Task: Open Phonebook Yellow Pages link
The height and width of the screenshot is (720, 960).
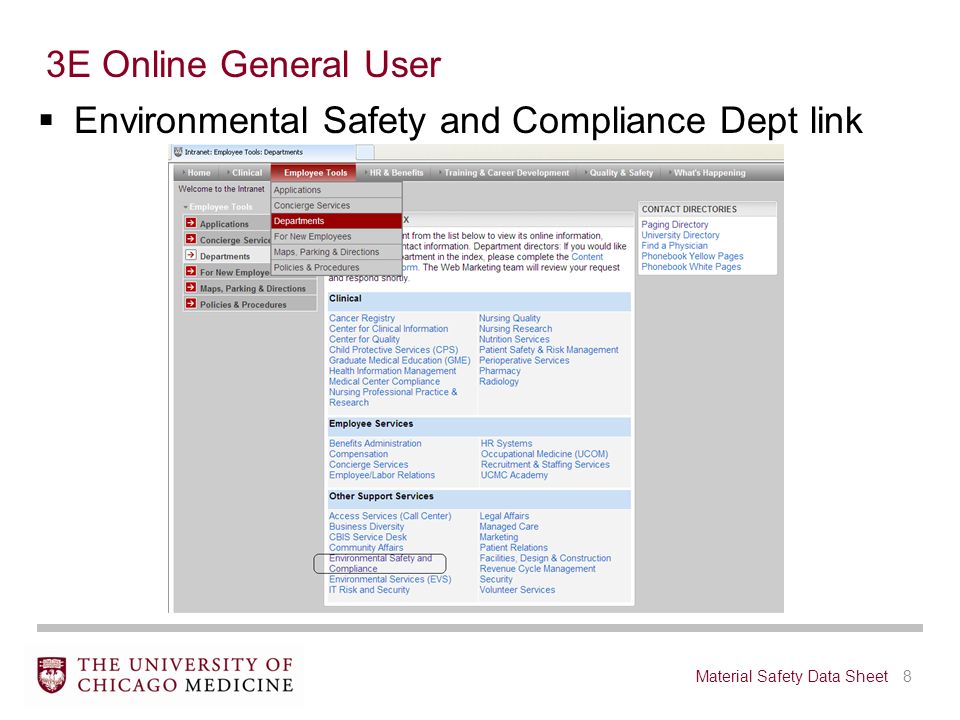Action: click(x=692, y=256)
